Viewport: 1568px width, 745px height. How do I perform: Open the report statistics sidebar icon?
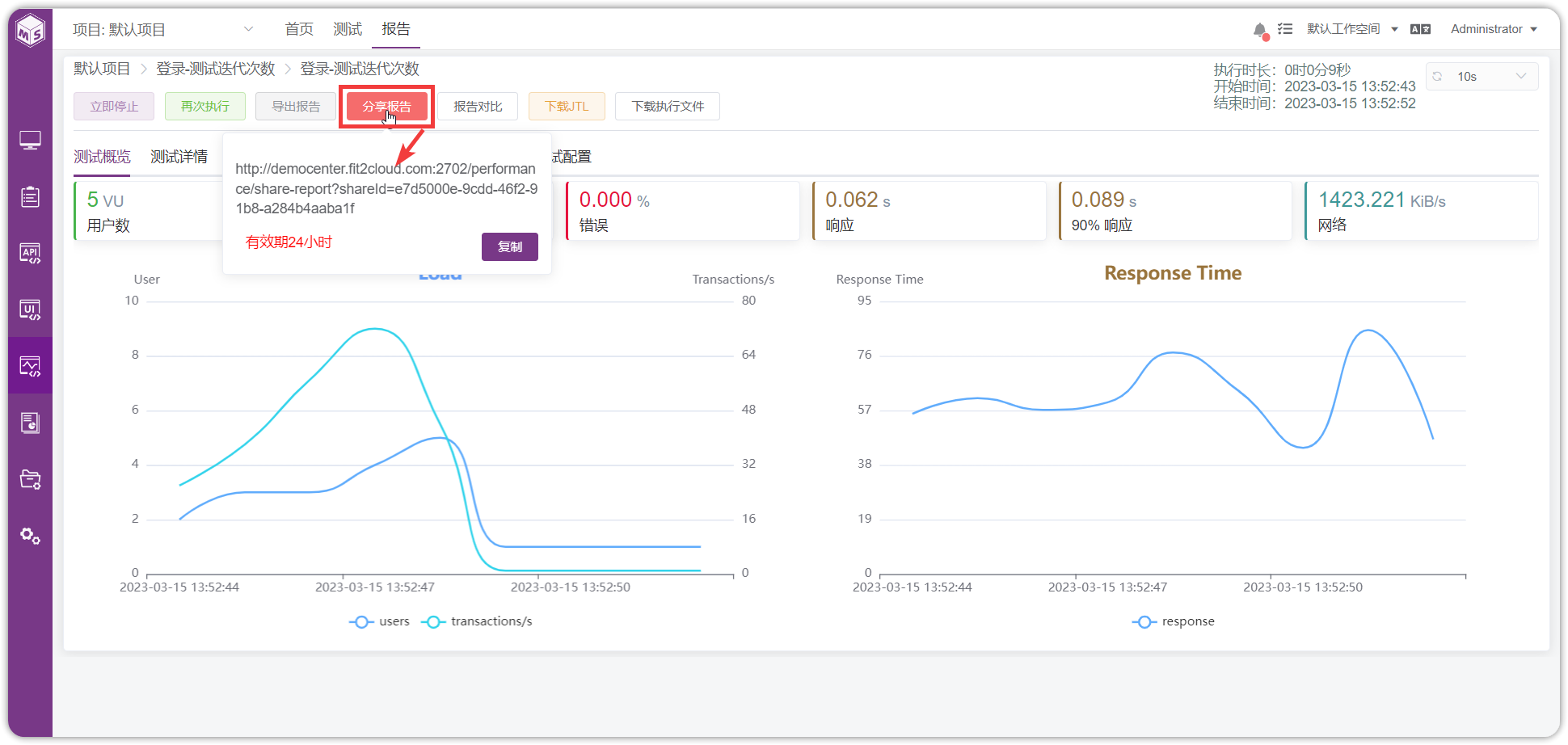point(30,423)
